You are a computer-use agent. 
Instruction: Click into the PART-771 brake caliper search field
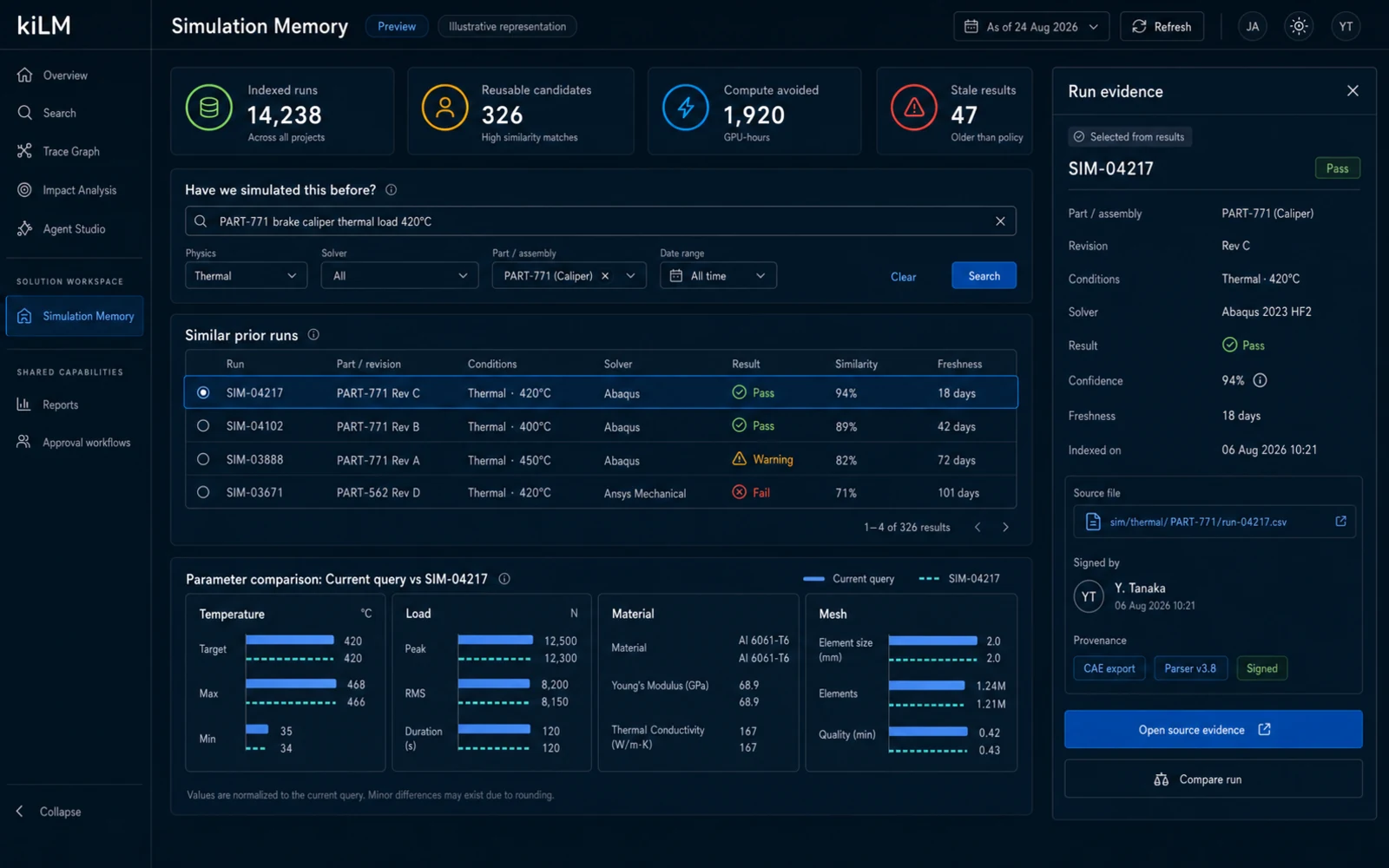[x=600, y=221]
